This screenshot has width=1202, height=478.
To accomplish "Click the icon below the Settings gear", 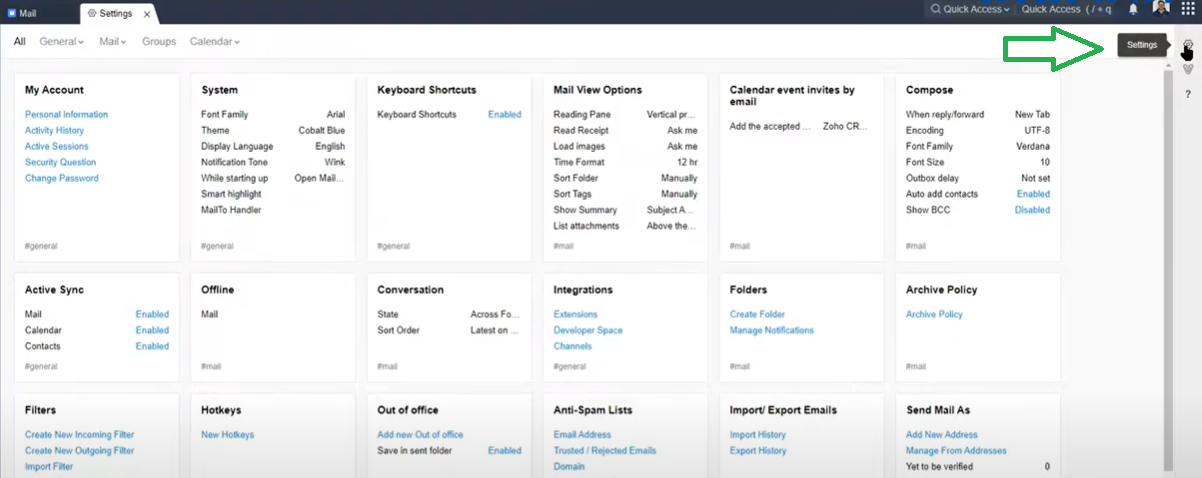I will (1187, 69).
